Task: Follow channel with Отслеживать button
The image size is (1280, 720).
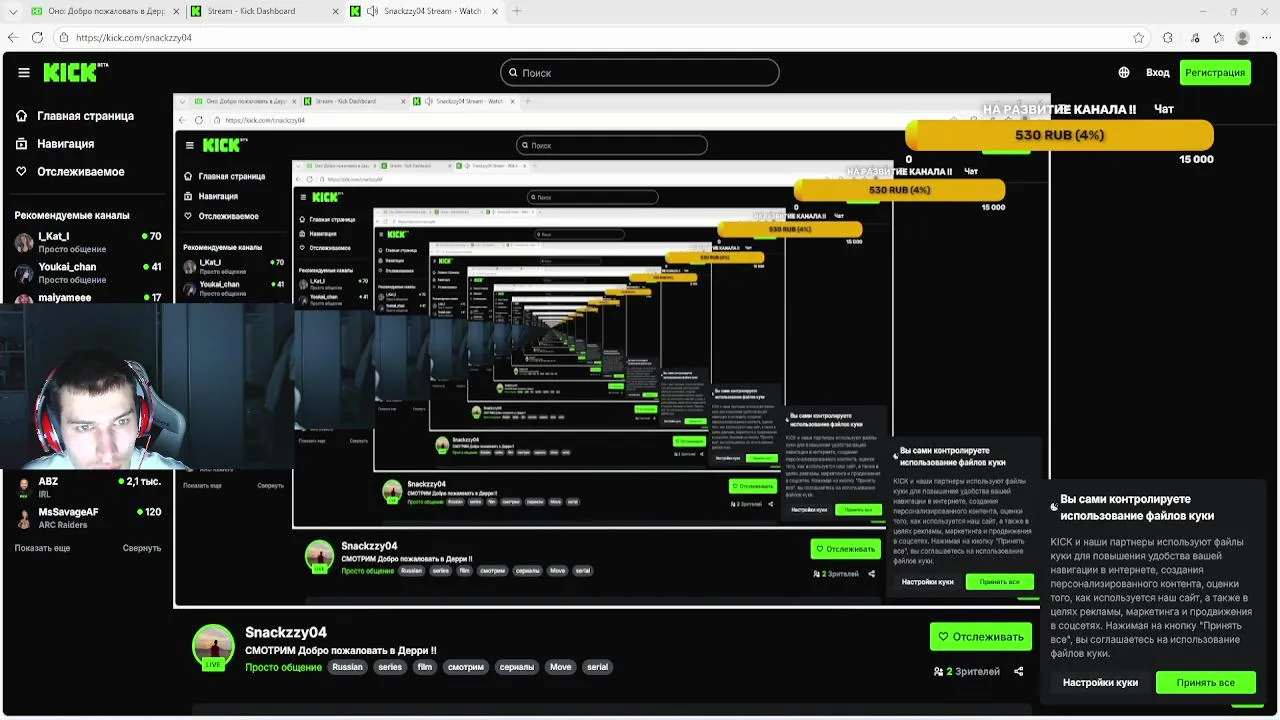Action: click(980, 637)
